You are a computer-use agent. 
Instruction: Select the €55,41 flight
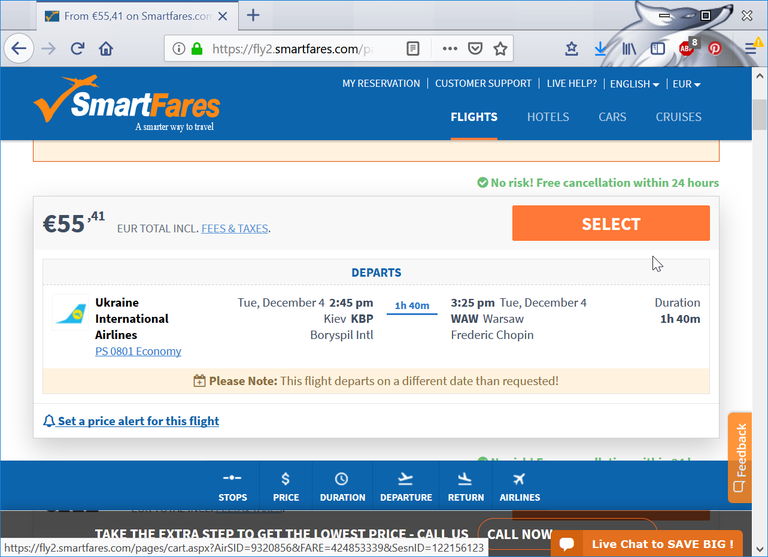(611, 223)
